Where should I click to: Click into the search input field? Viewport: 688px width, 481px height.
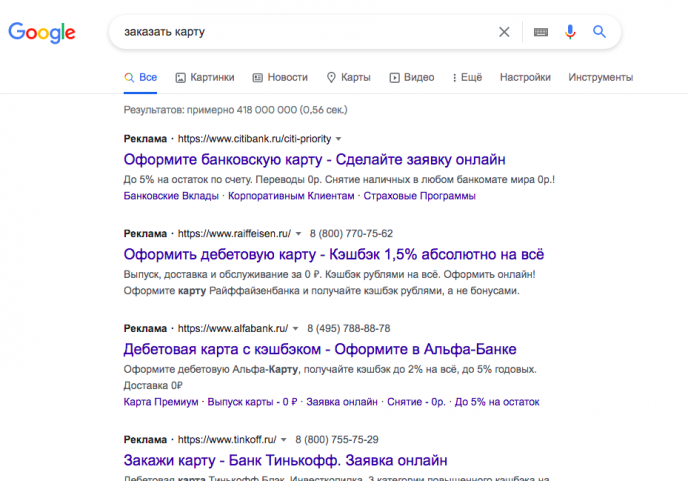tap(307, 32)
